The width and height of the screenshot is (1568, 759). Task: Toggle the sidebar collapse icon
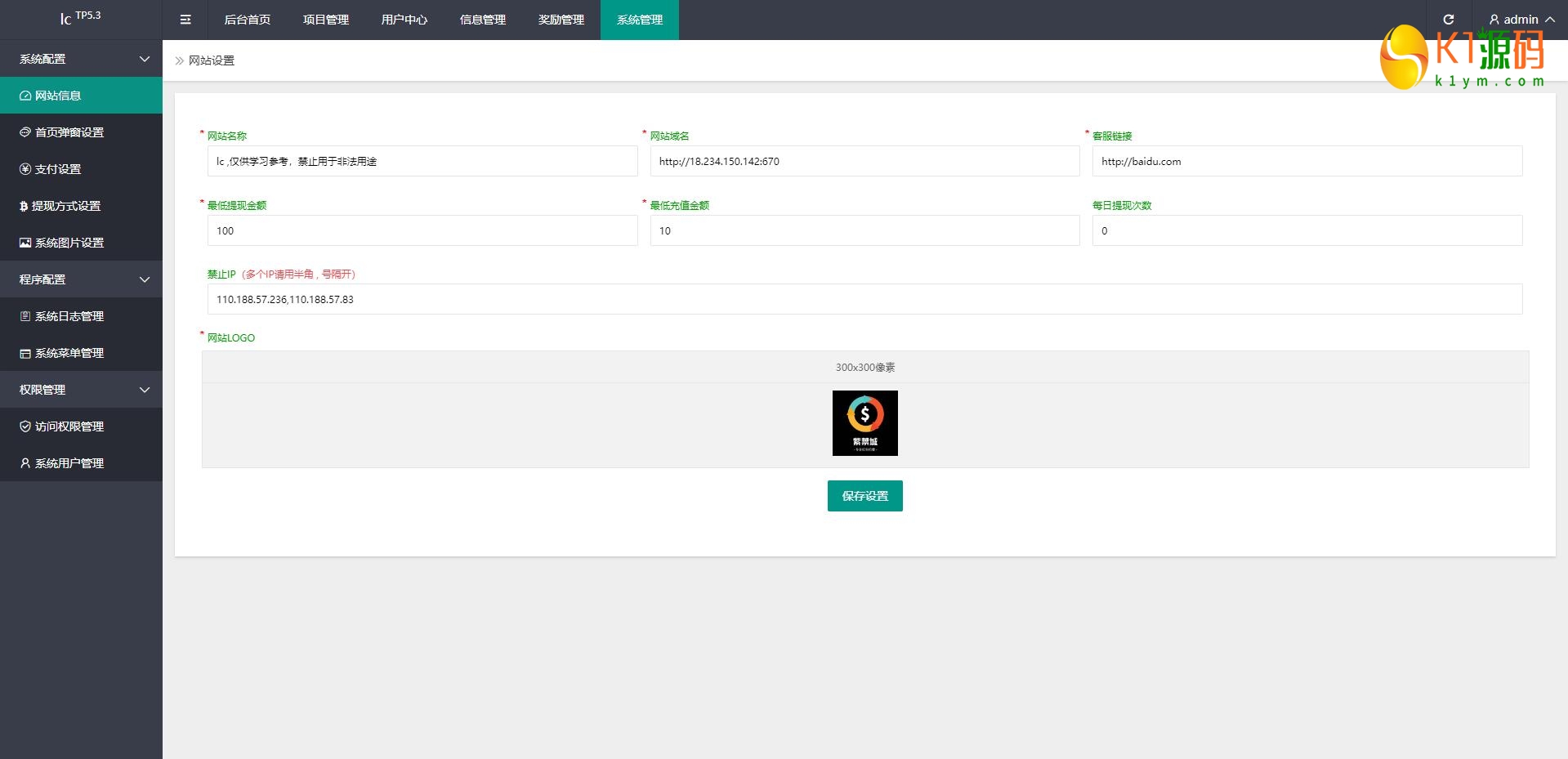185,20
